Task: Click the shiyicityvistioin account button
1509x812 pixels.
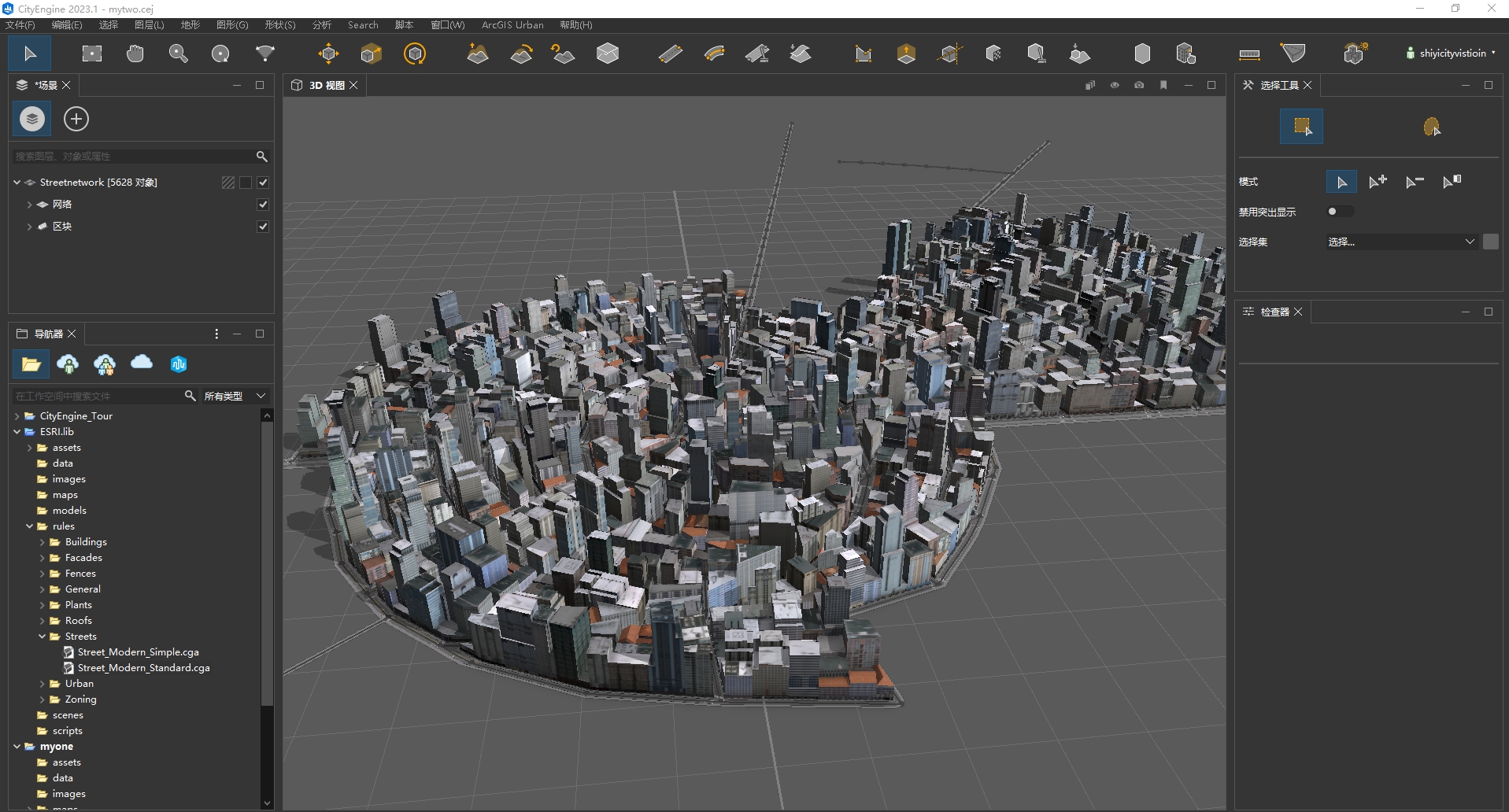Action: click(1451, 53)
